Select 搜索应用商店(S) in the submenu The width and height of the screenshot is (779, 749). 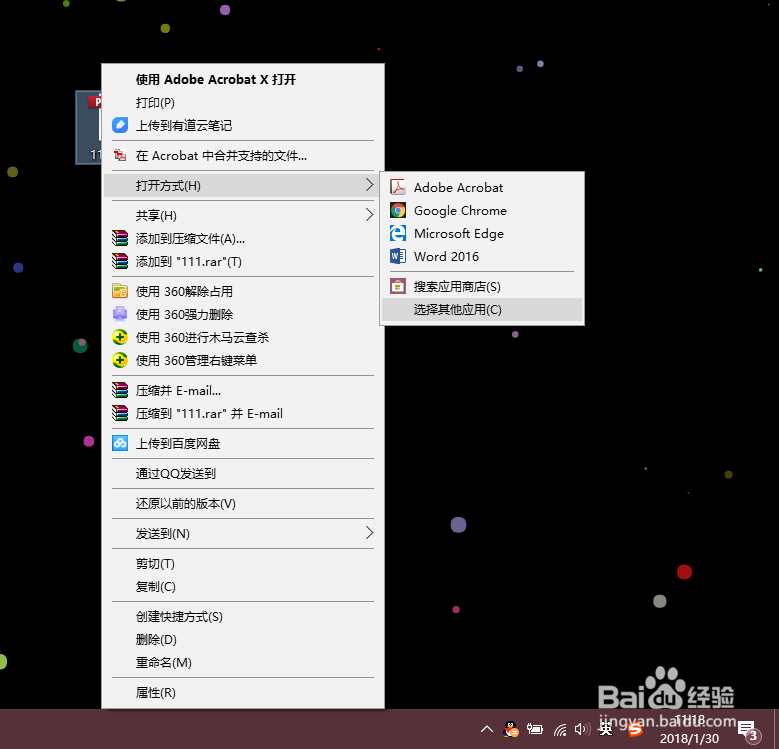482,287
